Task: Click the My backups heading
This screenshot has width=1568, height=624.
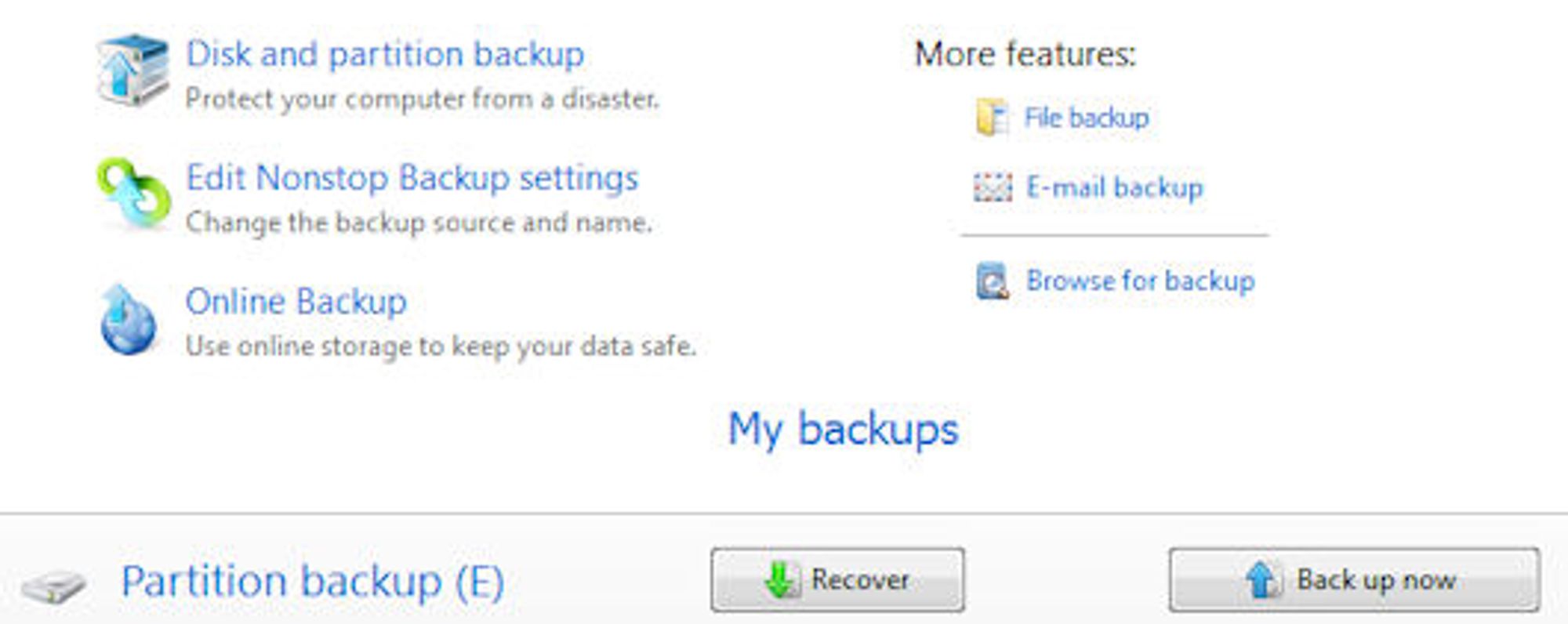Action: [x=844, y=430]
